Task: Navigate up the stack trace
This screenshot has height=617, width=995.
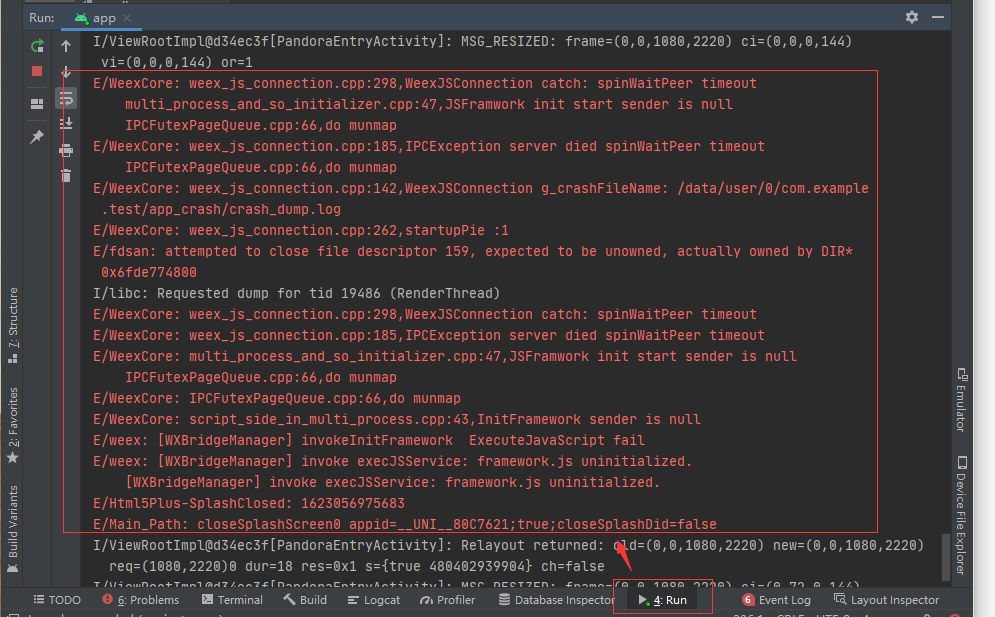Action: (x=65, y=46)
